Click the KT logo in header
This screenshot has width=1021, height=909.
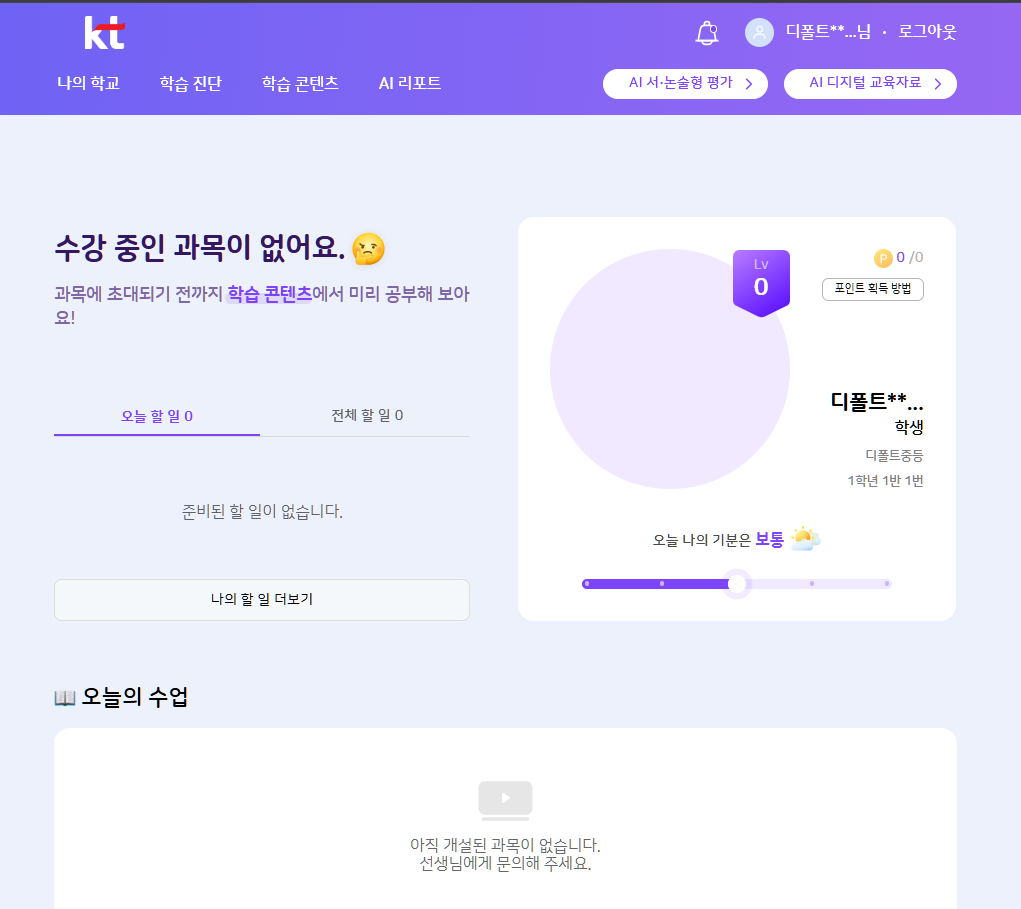[x=104, y=32]
